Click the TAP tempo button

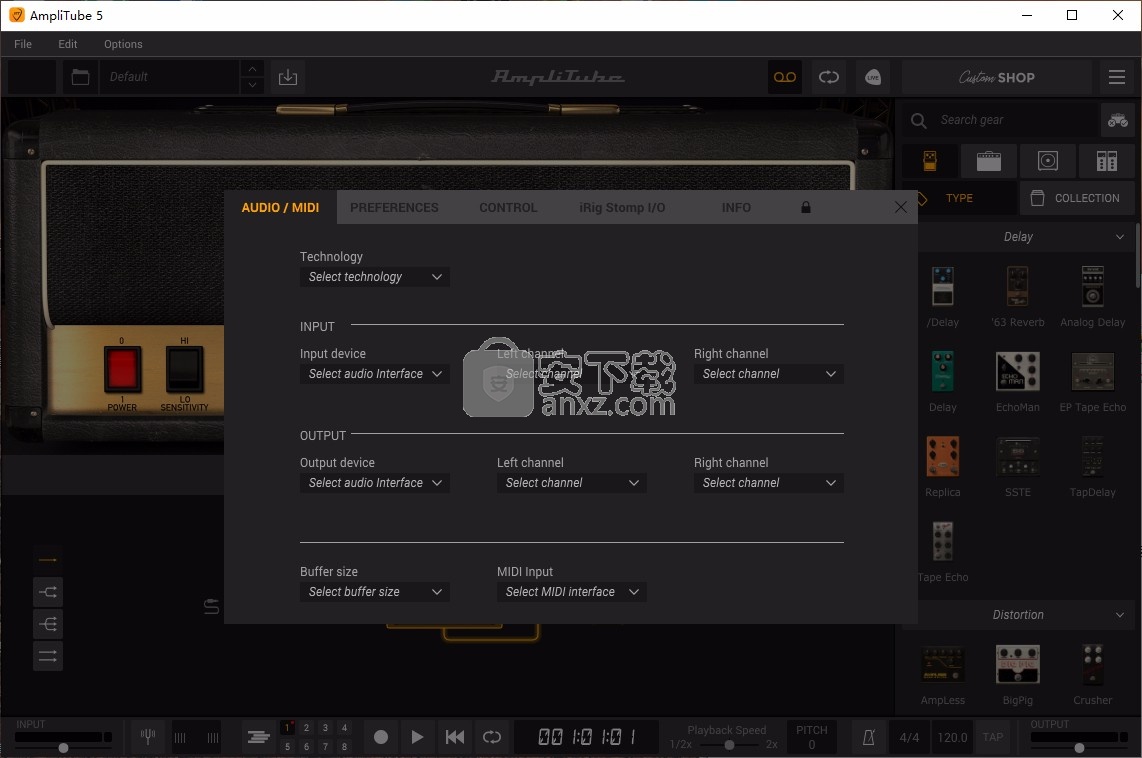(x=993, y=737)
